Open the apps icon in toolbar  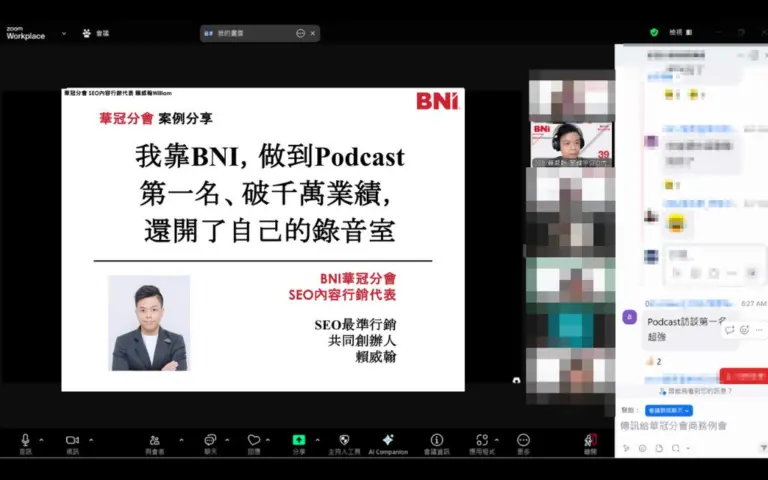(482, 440)
